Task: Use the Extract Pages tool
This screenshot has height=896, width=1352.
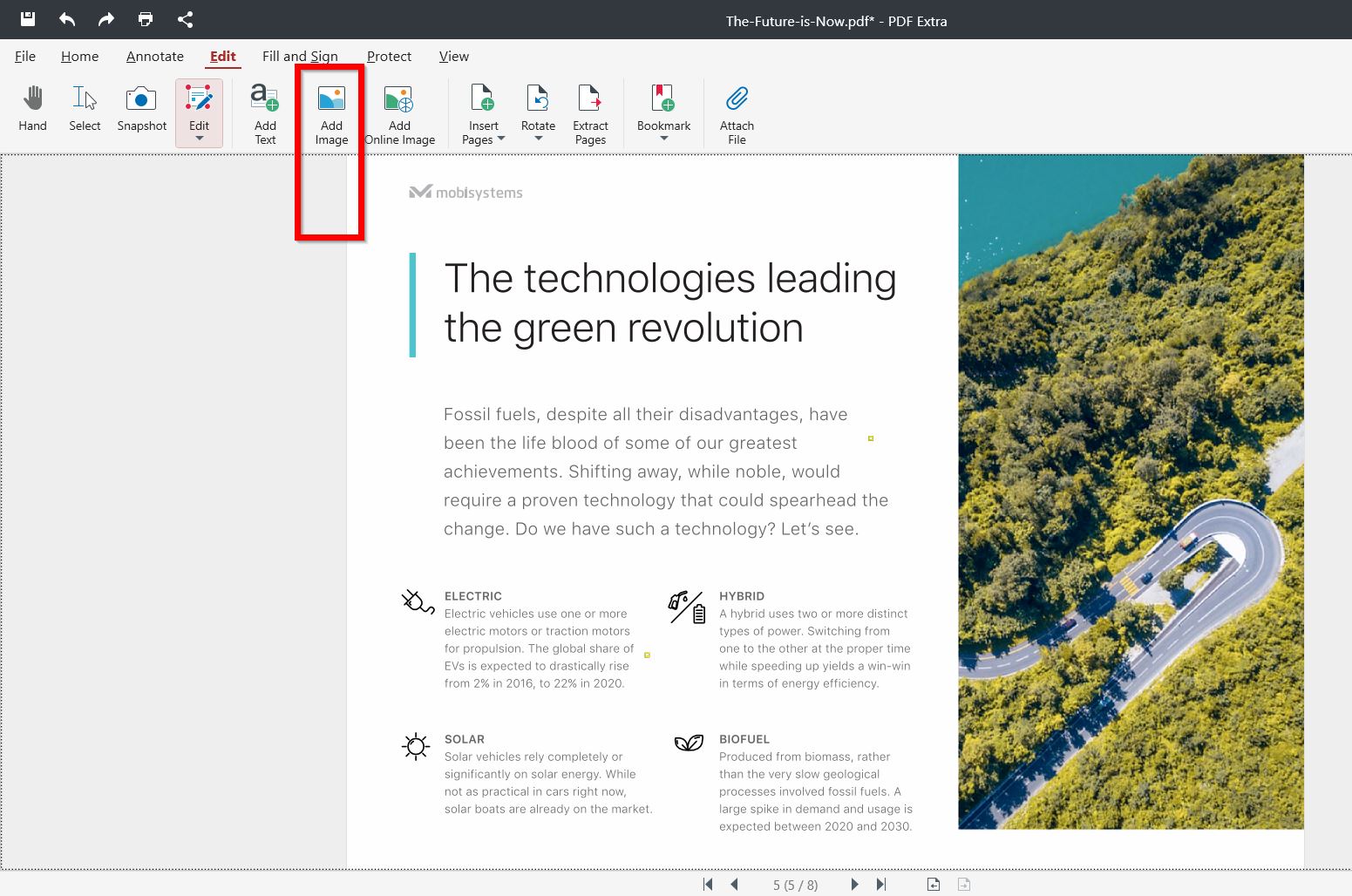Action: pyautogui.click(x=590, y=112)
